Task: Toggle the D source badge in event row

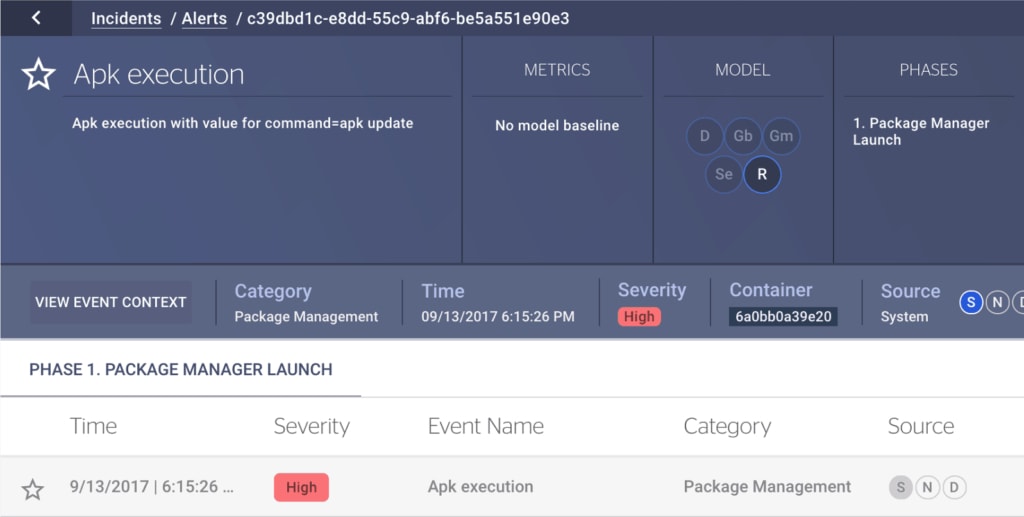Action: coord(955,488)
